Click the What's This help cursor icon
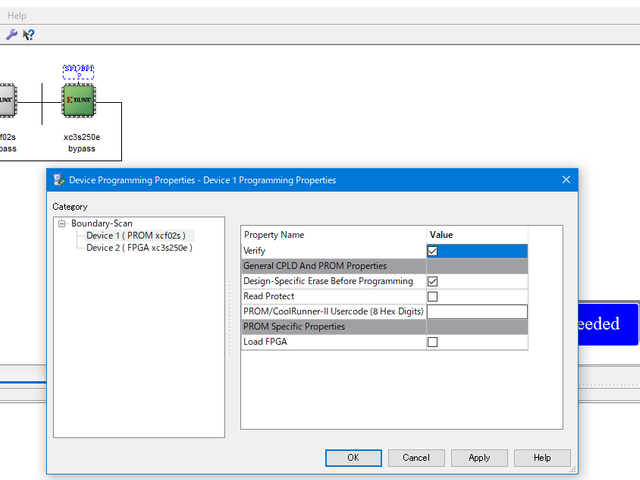Viewport: 640px width, 480px height. click(x=29, y=34)
